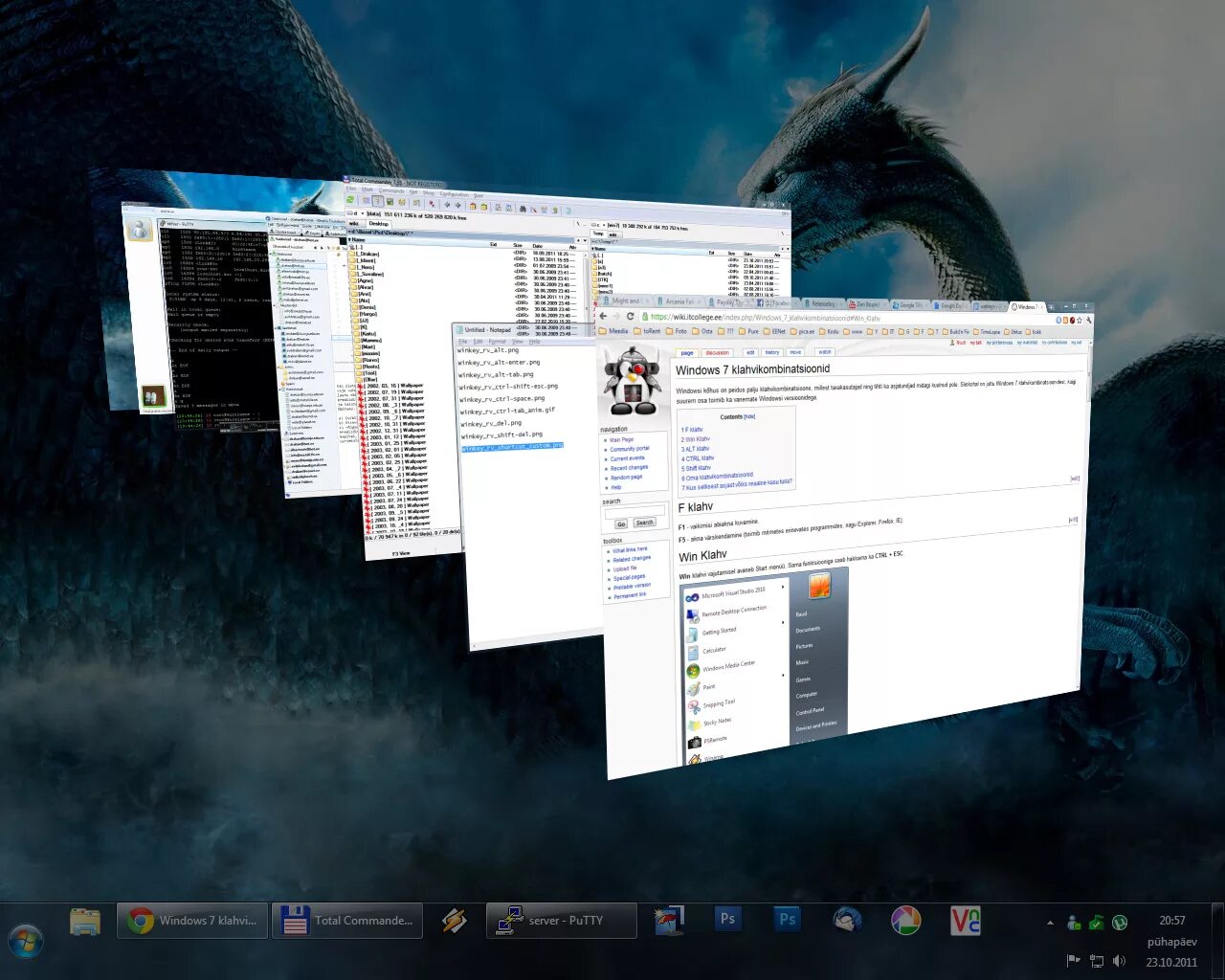
Task: Open 'What links here' in toolbox
Action: [629, 549]
